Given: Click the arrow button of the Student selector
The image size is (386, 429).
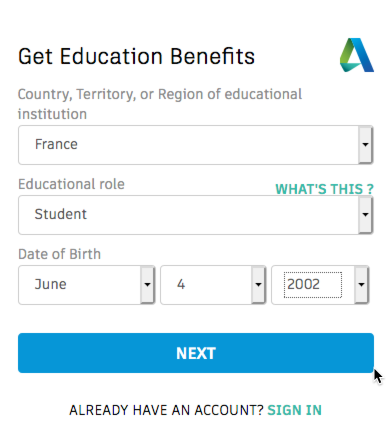Looking at the screenshot, I should pyautogui.click(x=365, y=215).
